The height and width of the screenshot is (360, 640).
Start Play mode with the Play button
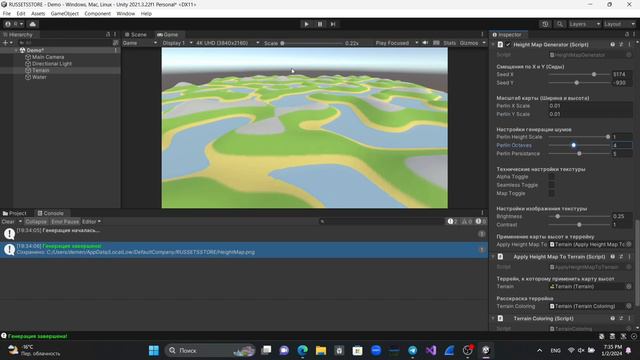(x=307, y=24)
